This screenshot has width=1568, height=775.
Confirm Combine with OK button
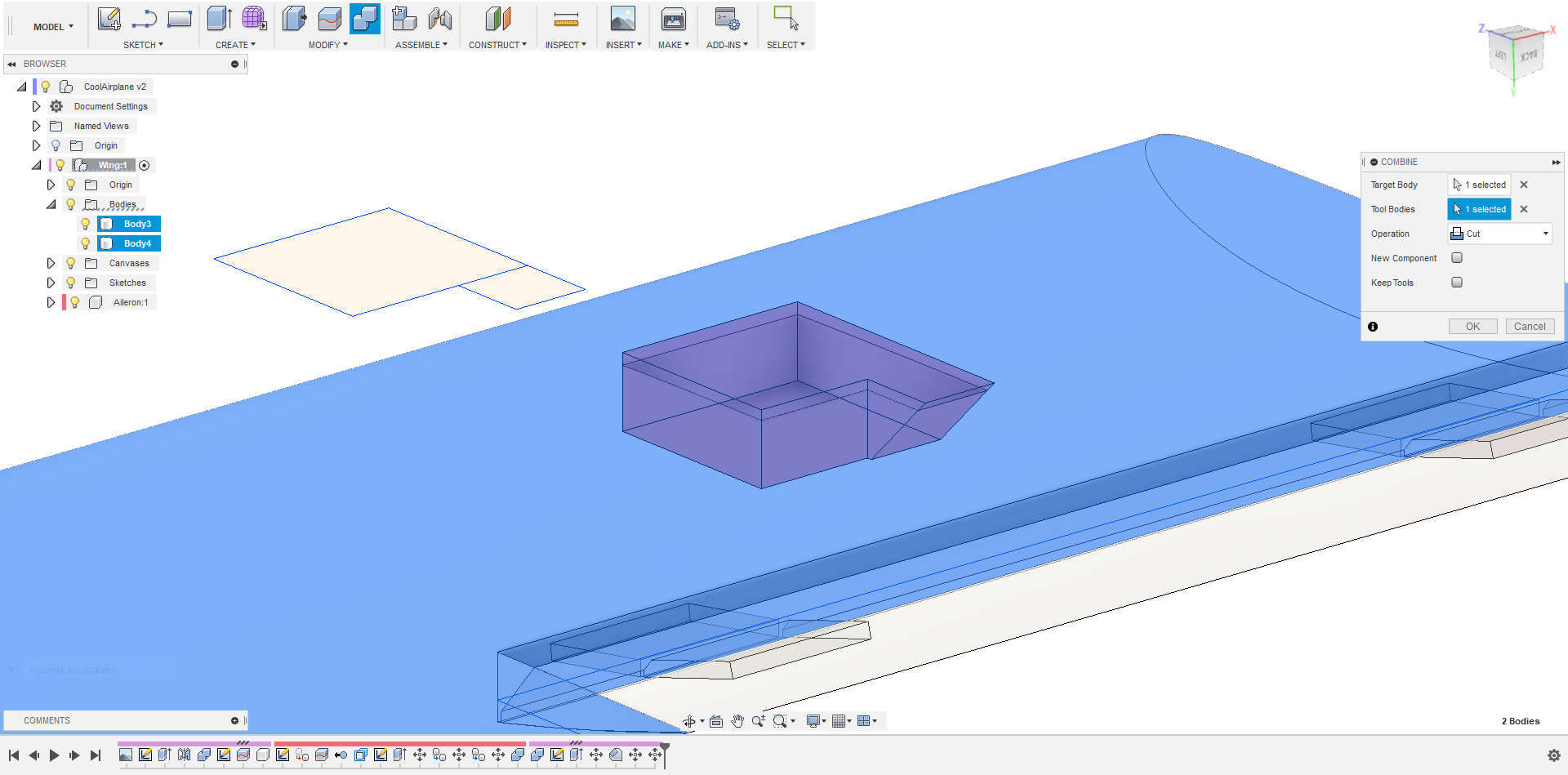click(1472, 327)
